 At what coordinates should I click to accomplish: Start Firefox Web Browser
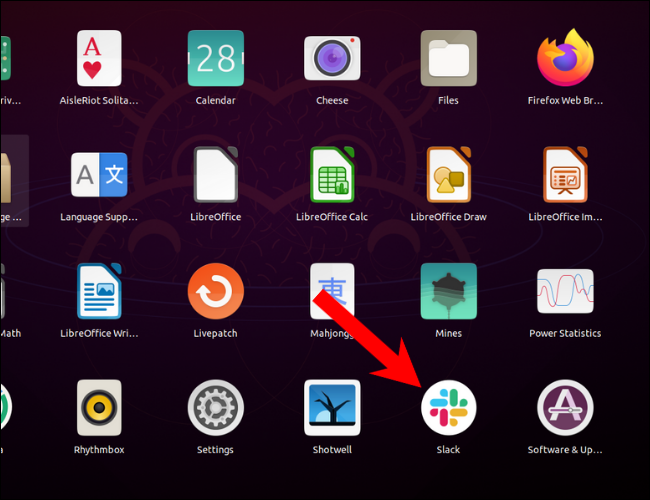coord(565,58)
